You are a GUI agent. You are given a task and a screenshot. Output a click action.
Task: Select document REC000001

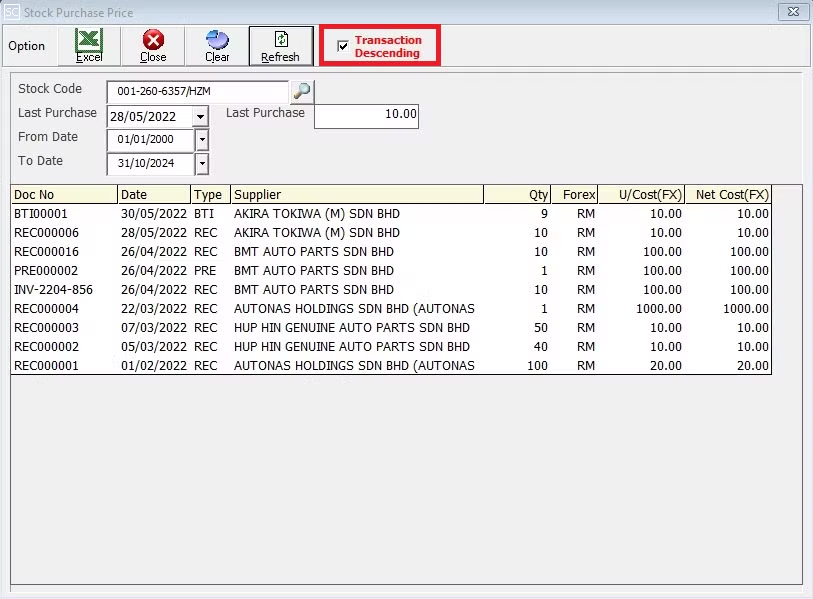(46, 366)
